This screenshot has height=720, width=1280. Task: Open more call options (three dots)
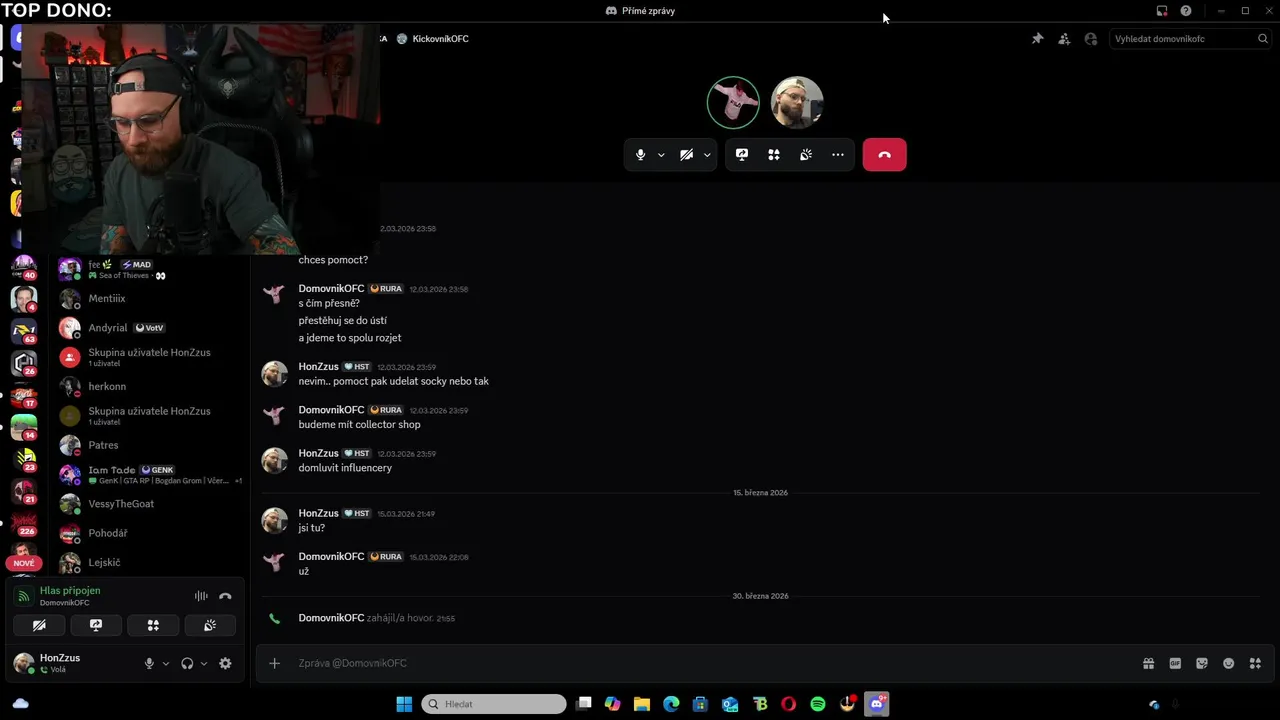tap(838, 155)
